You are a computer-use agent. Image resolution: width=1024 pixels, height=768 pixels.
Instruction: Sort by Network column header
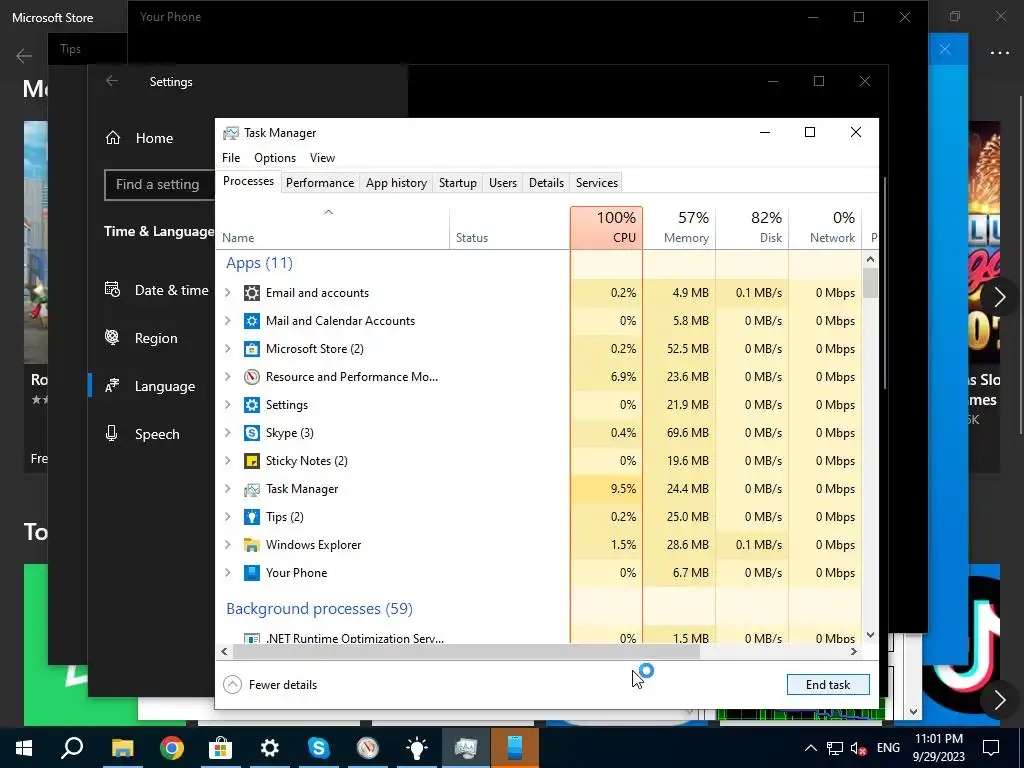point(825,227)
